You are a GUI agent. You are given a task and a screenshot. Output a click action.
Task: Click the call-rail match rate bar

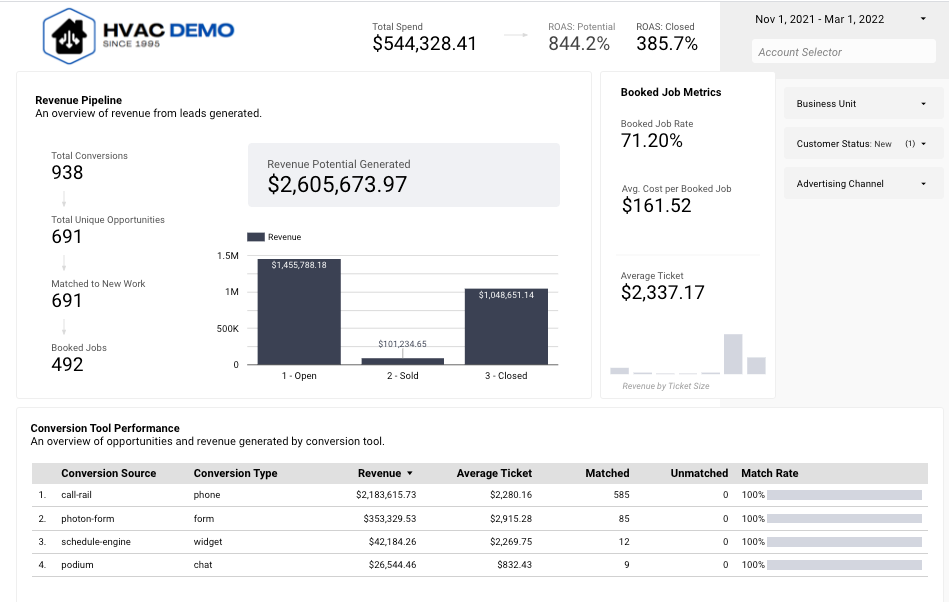tap(844, 495)
